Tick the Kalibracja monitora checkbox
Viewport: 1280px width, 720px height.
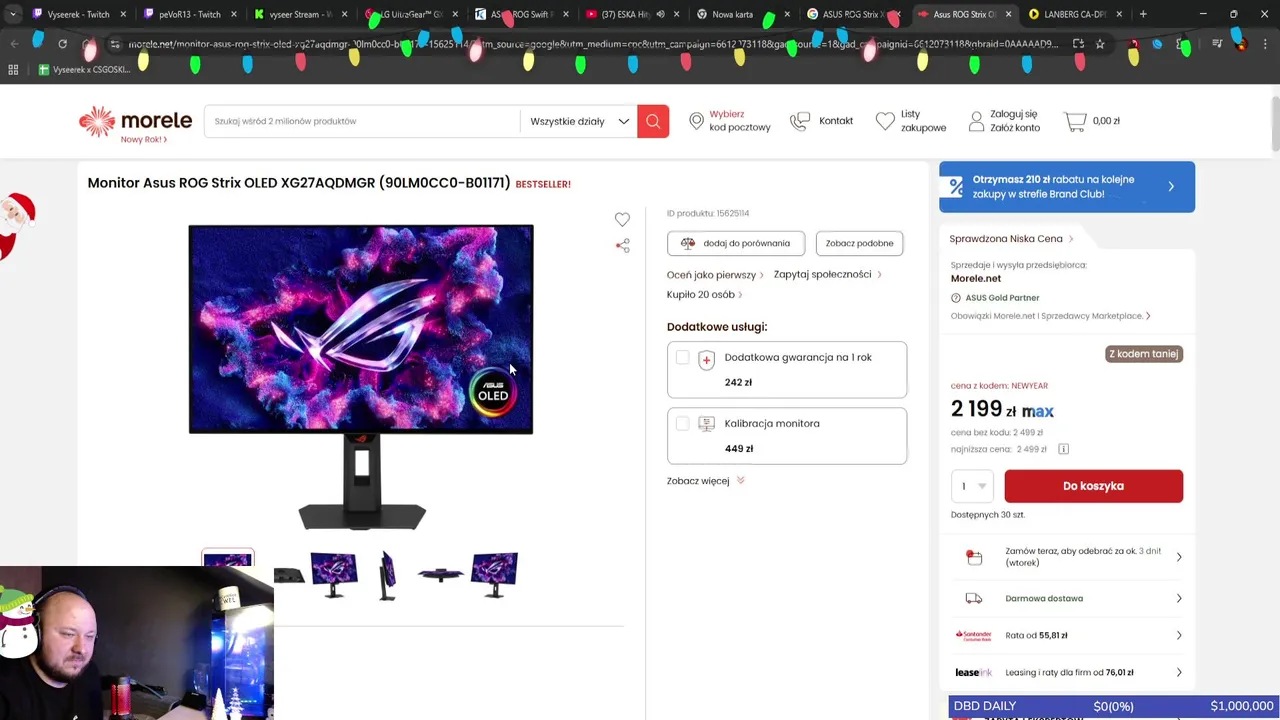point(682,424)
